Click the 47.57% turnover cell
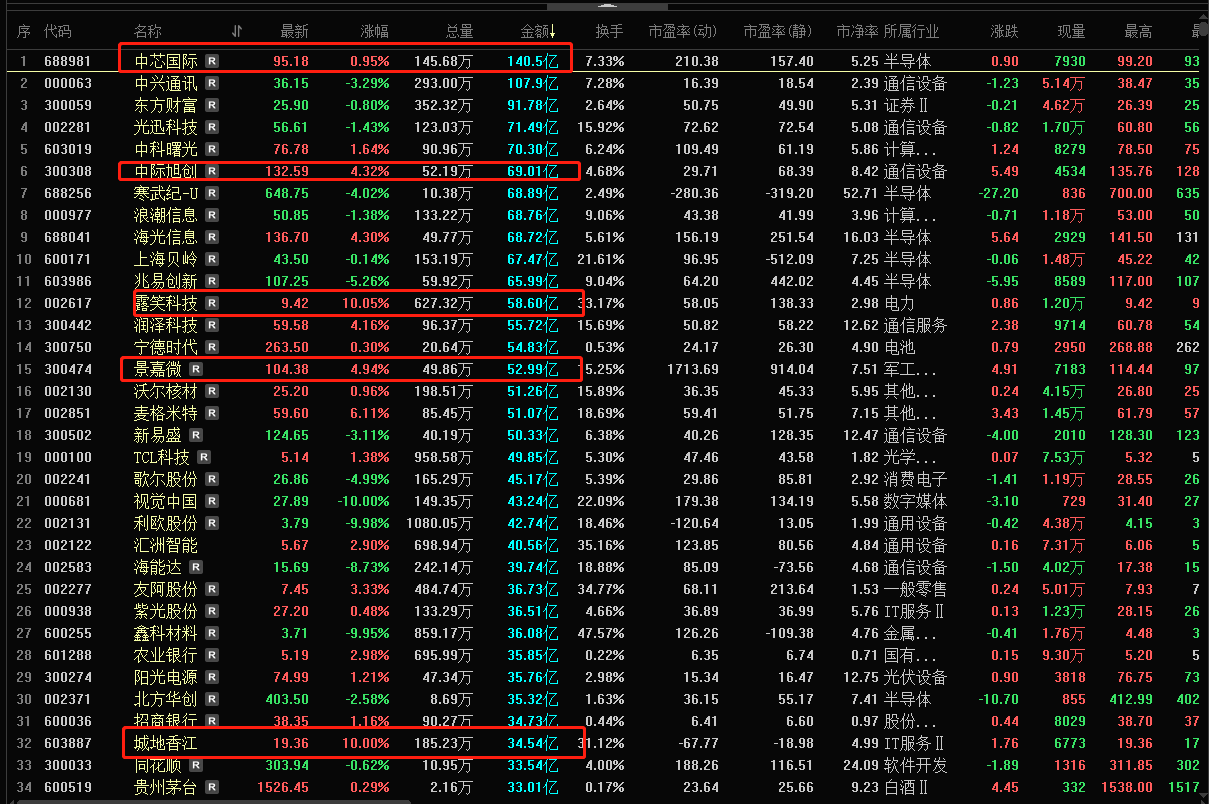The width and height of the screenshot is (1209, 804). 603,633
